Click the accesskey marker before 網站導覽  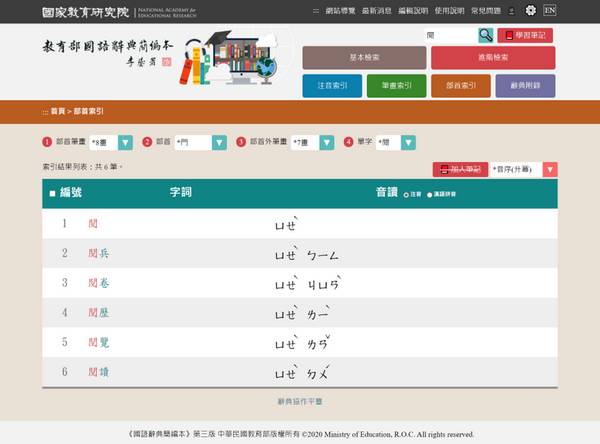[316, 11]
